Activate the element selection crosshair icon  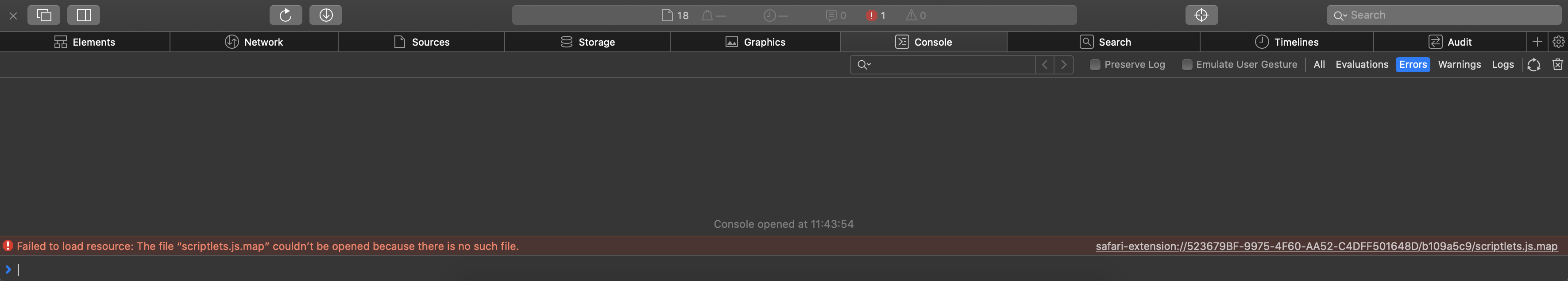(x=1201, y=15)
